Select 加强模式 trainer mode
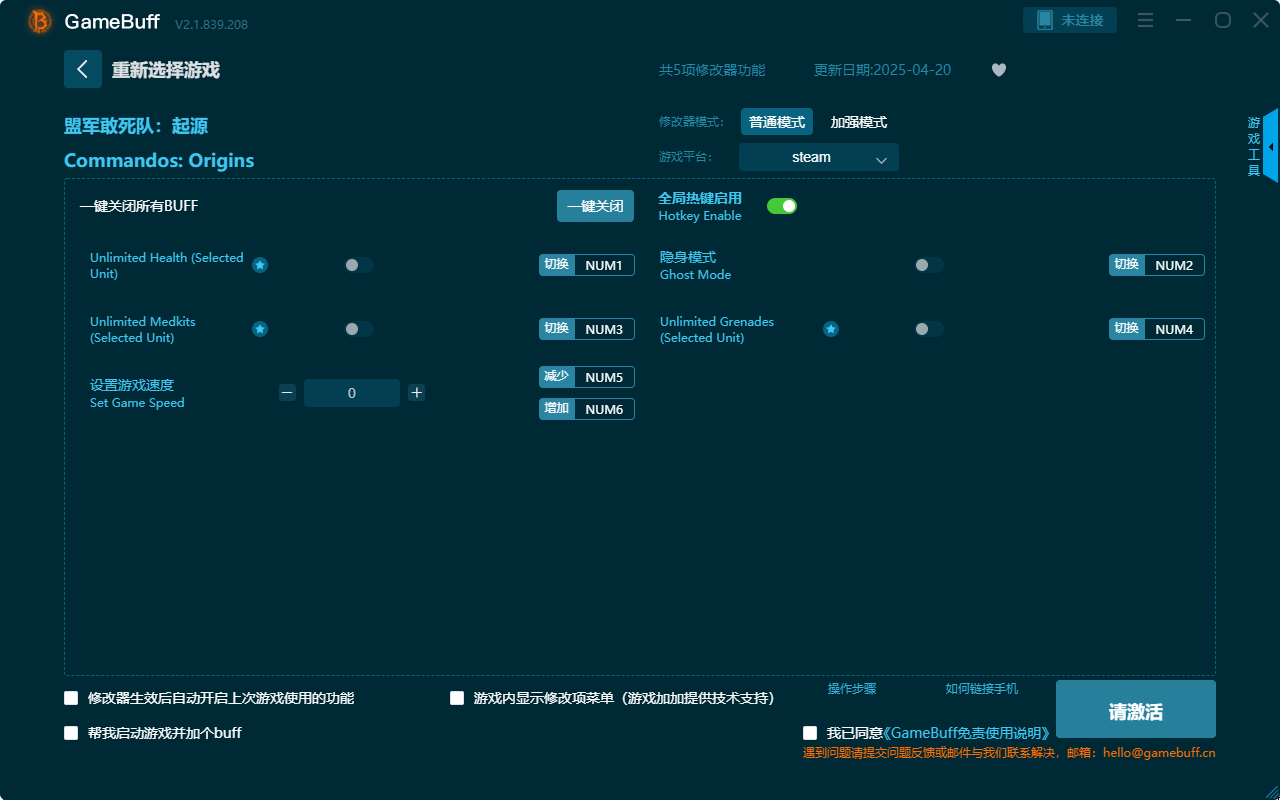1280x800 pixels. click(857, 121)
